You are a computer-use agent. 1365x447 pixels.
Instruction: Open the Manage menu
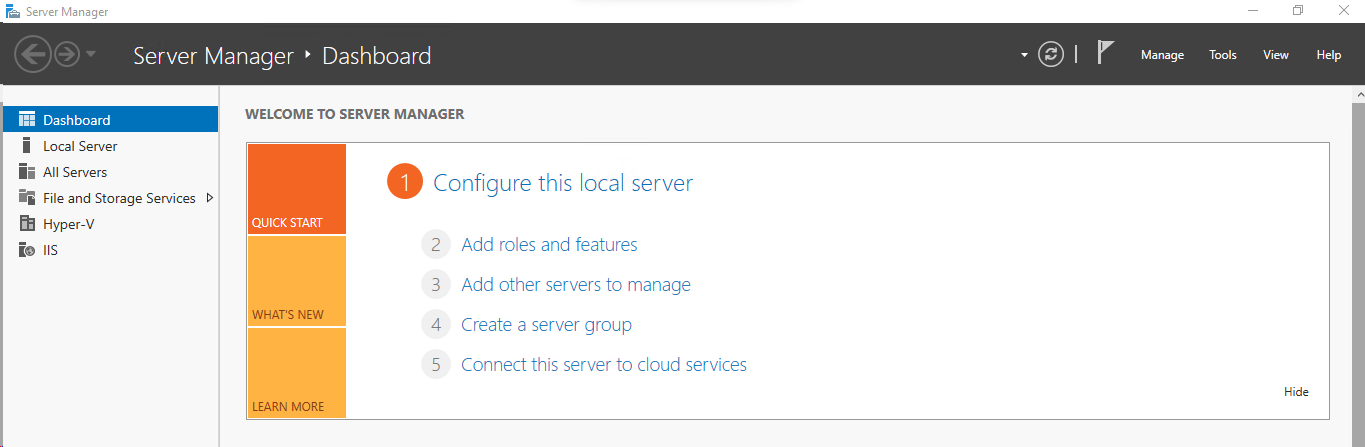pos(1162,55)
